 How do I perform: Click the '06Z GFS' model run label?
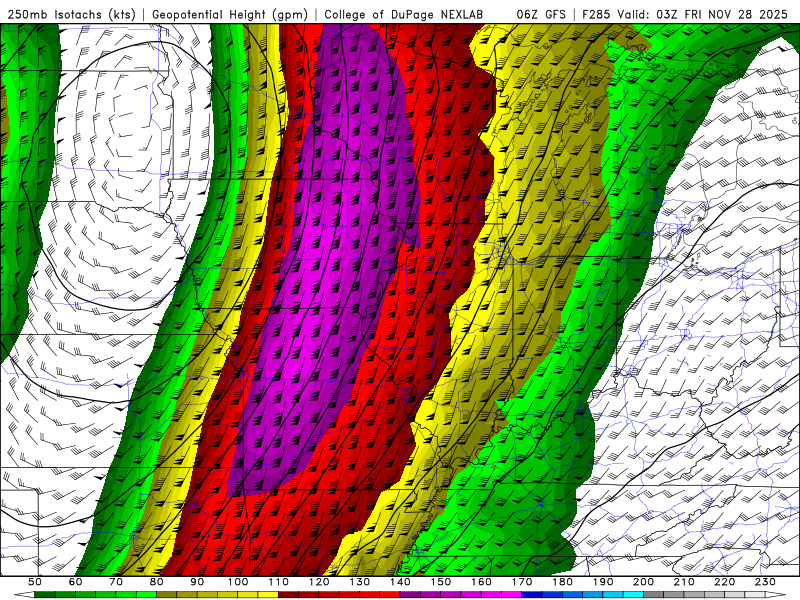coord(541,14)
